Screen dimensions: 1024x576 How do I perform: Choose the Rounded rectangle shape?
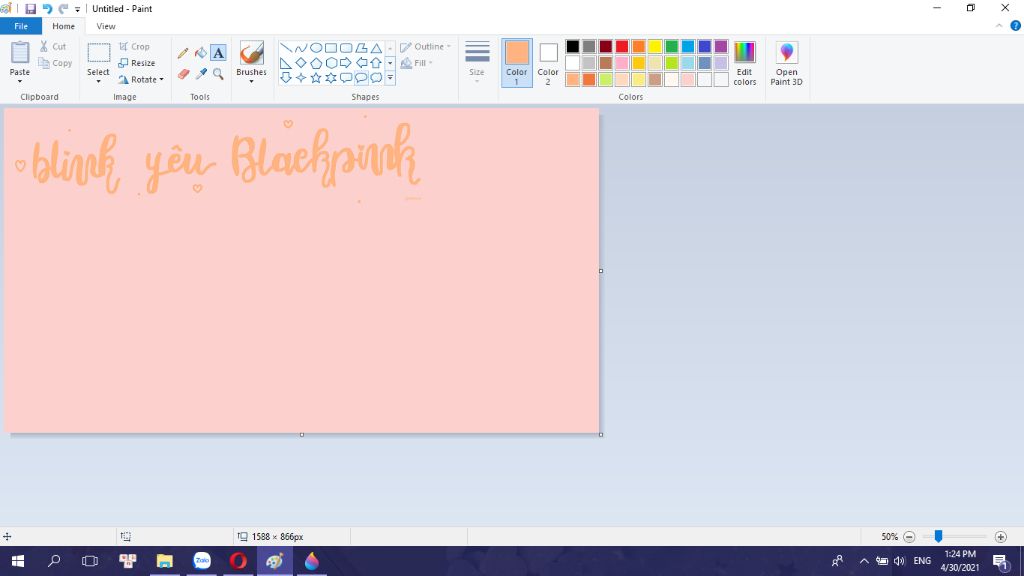pos(346,48)
